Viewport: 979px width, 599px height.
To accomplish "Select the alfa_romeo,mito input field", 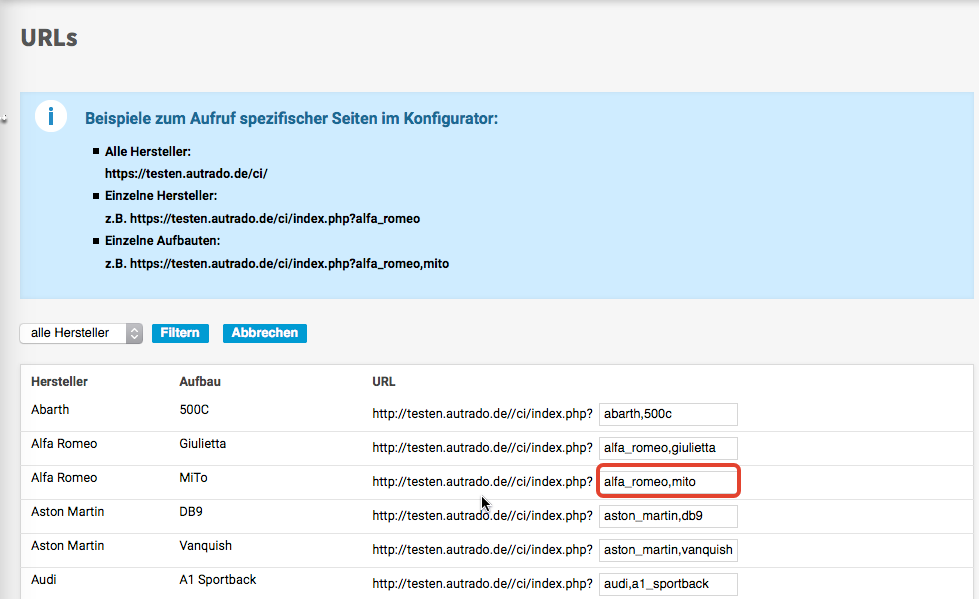I will tap(667, 482).
